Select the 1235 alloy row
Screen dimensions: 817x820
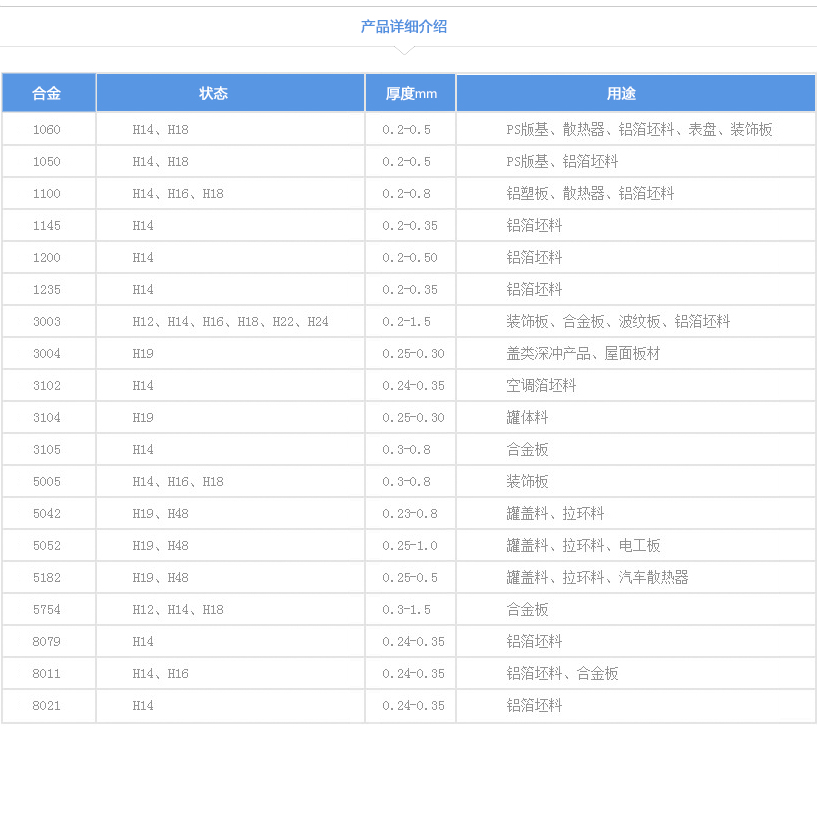(48, 289)
